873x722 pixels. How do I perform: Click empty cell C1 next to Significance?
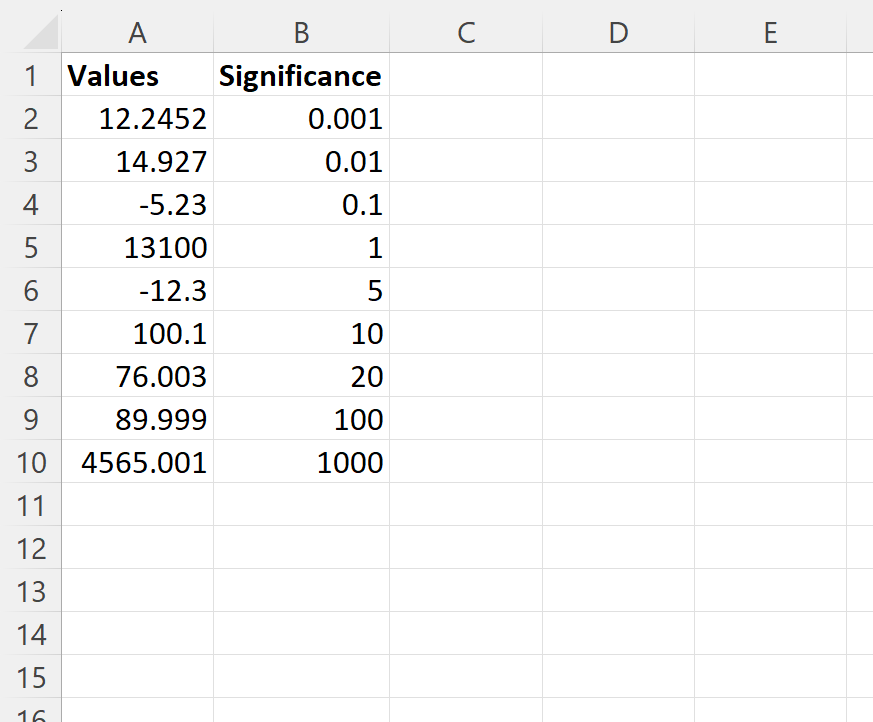pyautogui.click(x=466, y=75)
